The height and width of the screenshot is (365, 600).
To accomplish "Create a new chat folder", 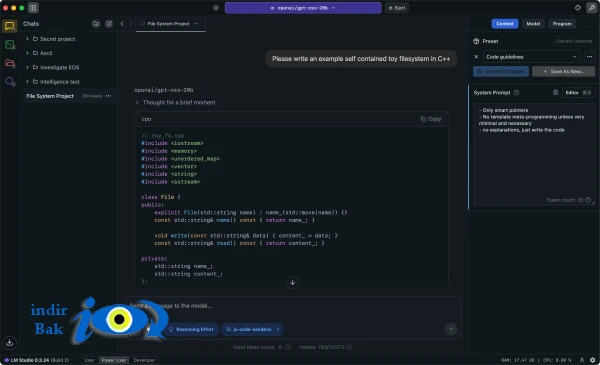I will coord(96,24).
